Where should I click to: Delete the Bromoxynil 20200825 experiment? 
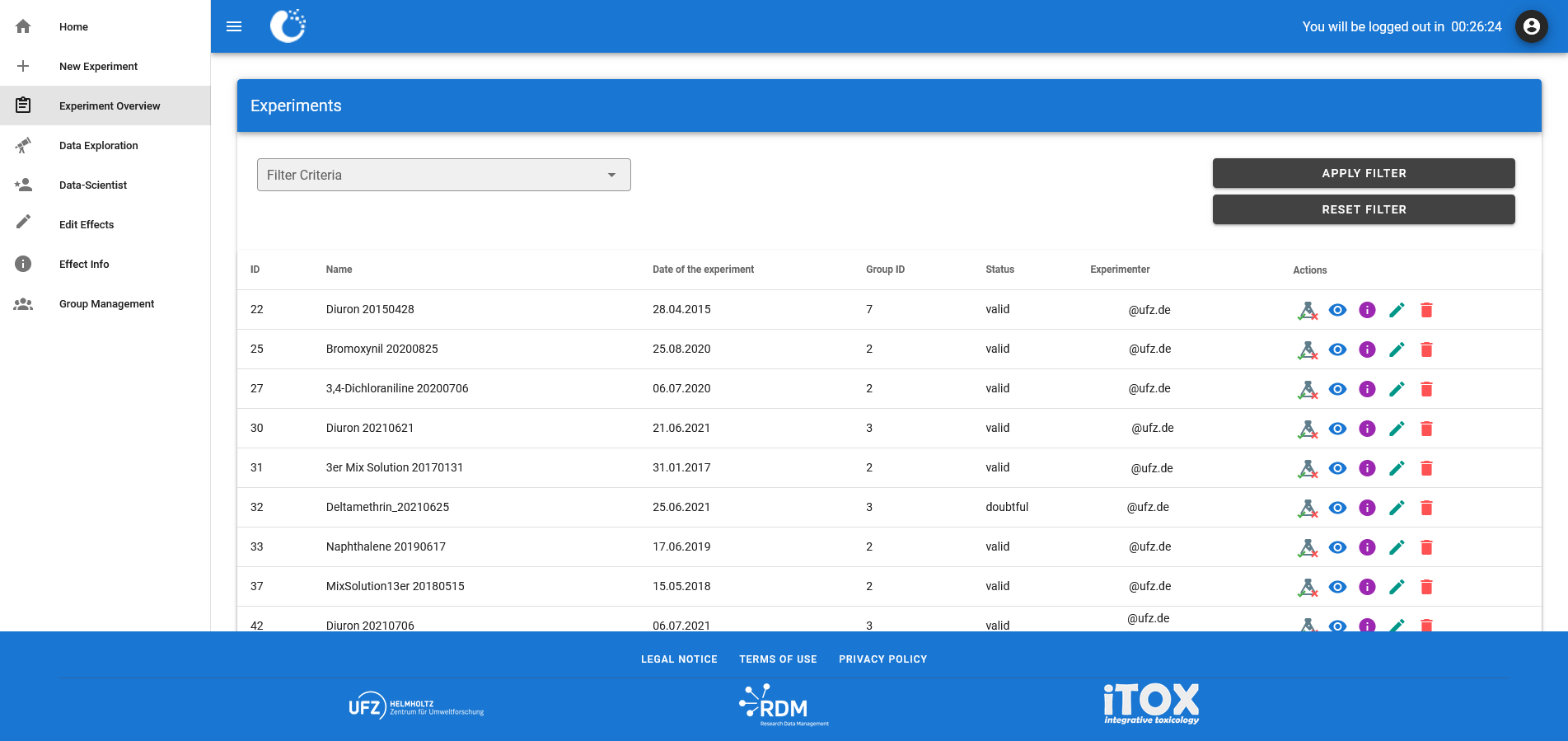[x=1426, y=349]
